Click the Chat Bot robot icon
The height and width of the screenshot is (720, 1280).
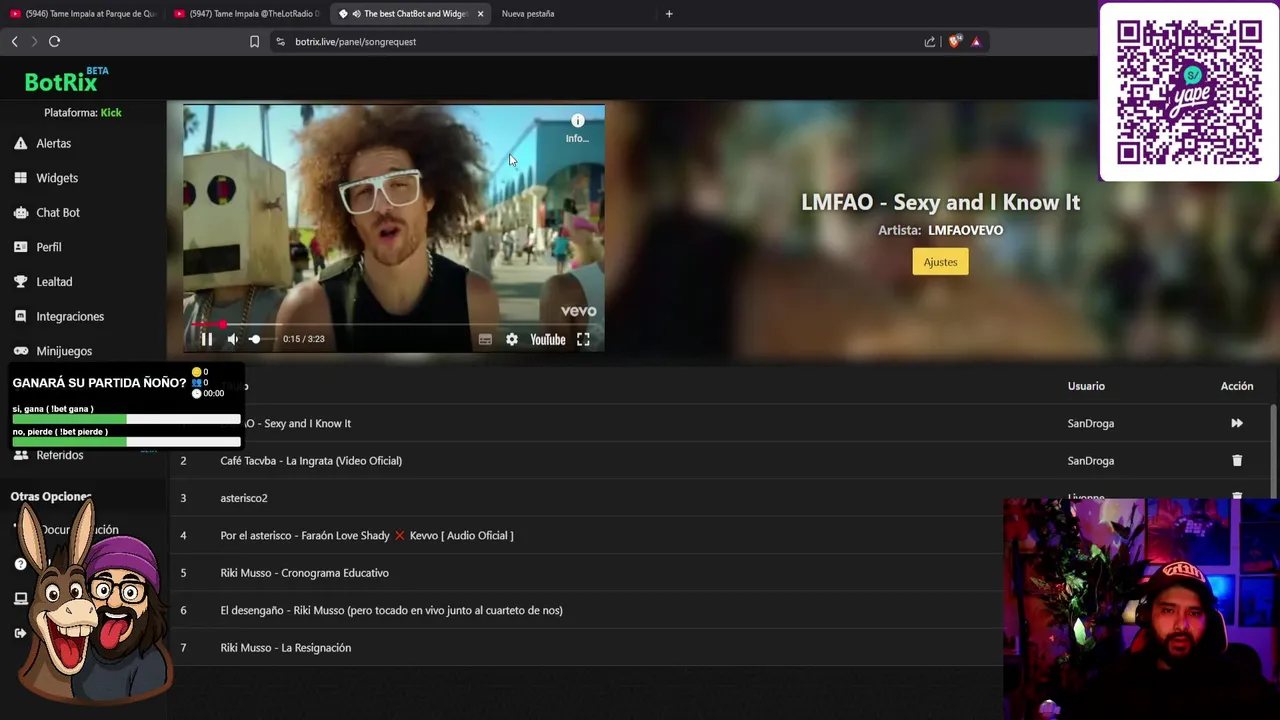[x=20, y=213]
